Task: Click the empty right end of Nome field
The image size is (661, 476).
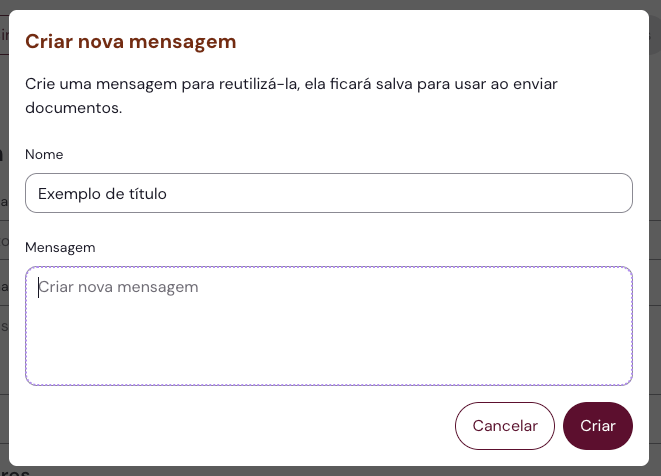Action: click(x=560, y=193)
